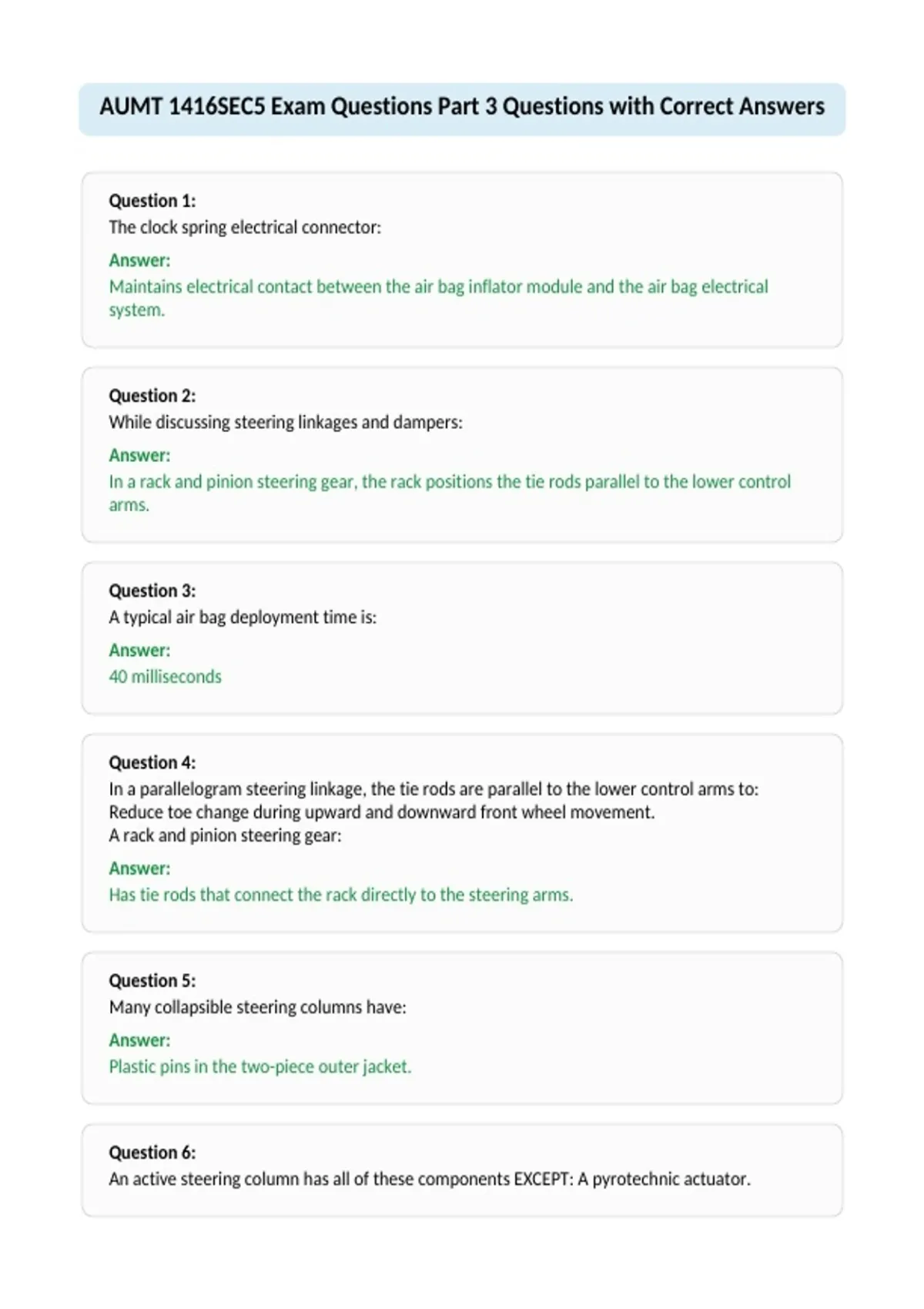This screenshot has width=924, height=1309.
Task: Select the air bag deployment time question
Action: point(243,617)
